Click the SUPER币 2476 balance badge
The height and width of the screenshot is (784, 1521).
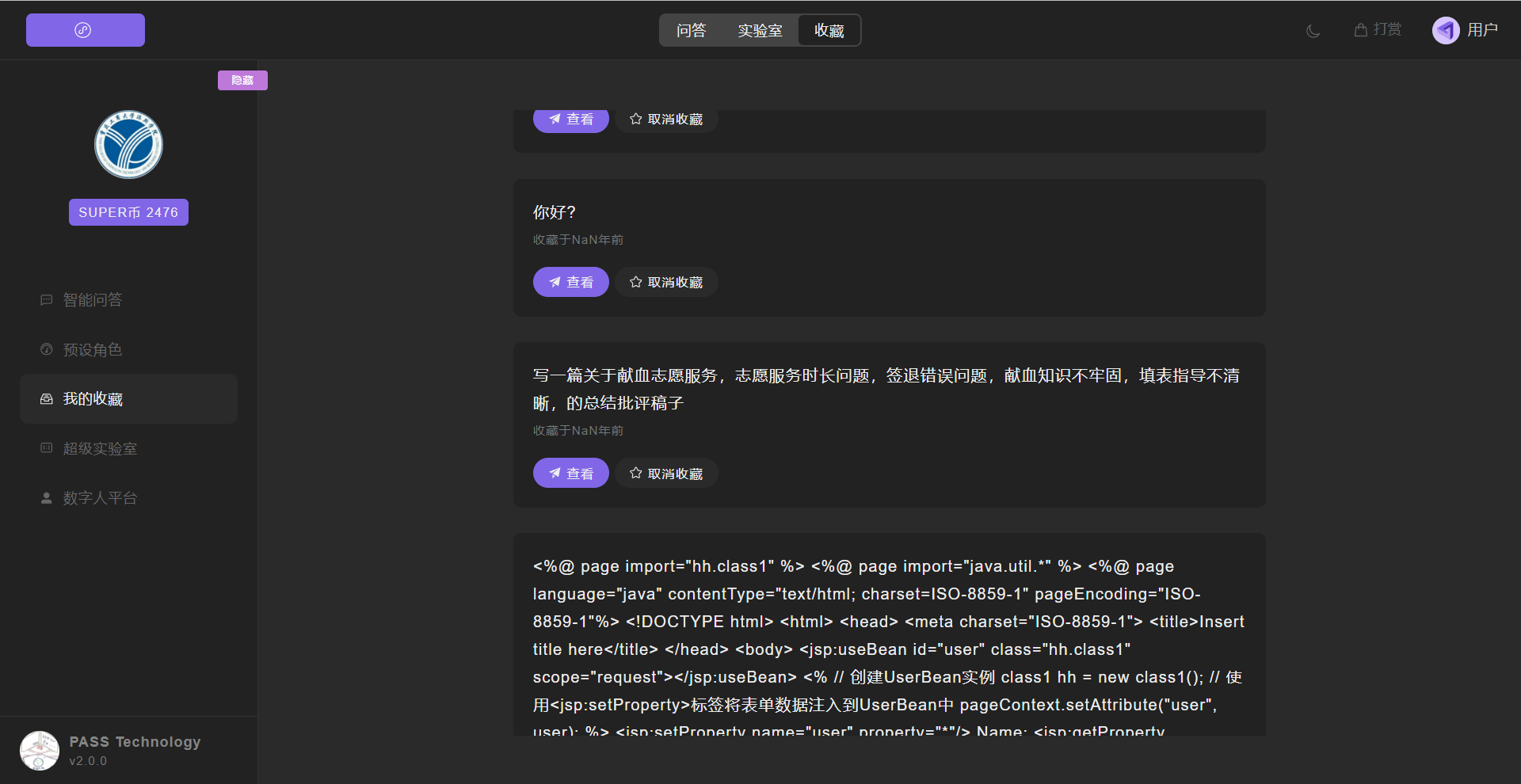(x=128, y=212)
